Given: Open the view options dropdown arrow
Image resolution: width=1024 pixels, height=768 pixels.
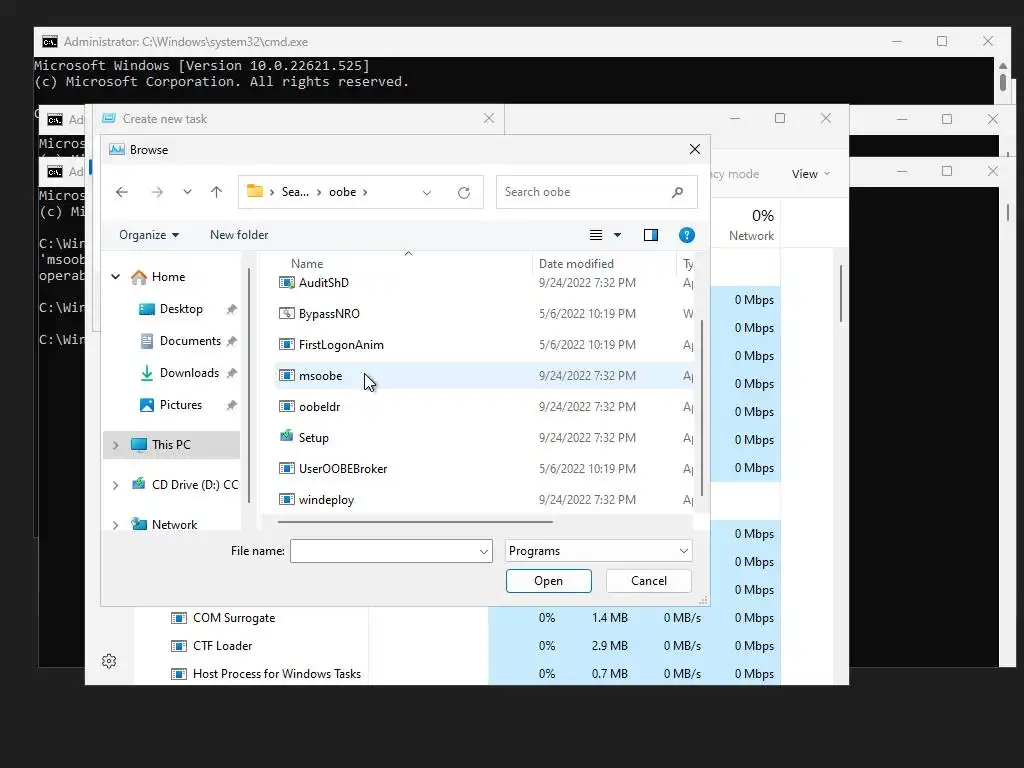Looking at the screenshot, I should click(x=617, y=235).
